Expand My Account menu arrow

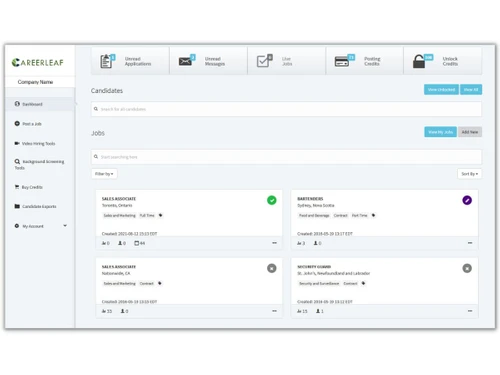pyautogui.click(x=65, y=226)
